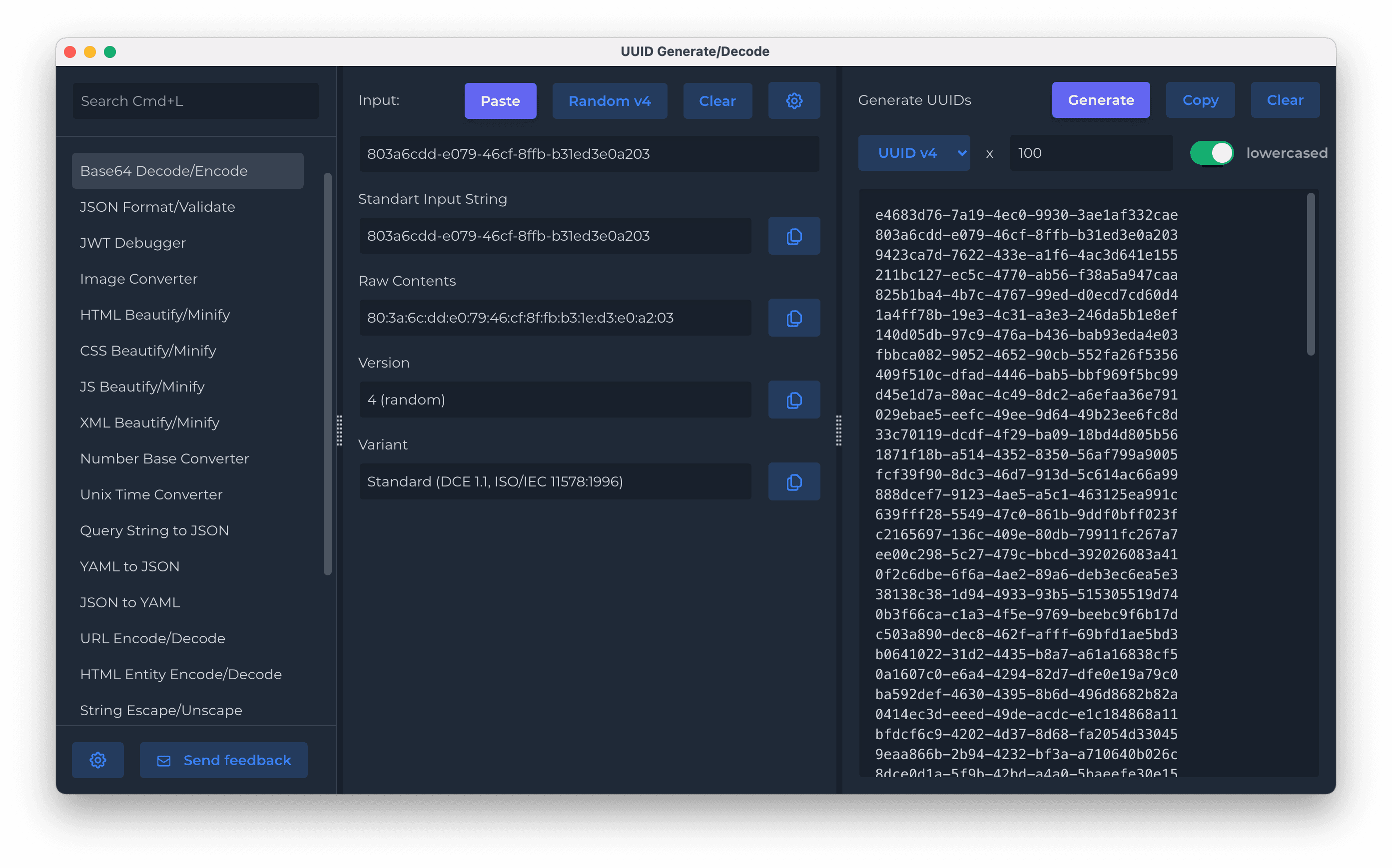1392x868 pixels.
Task: Click the Send feedback envelope button
Action: pos(223,760)
